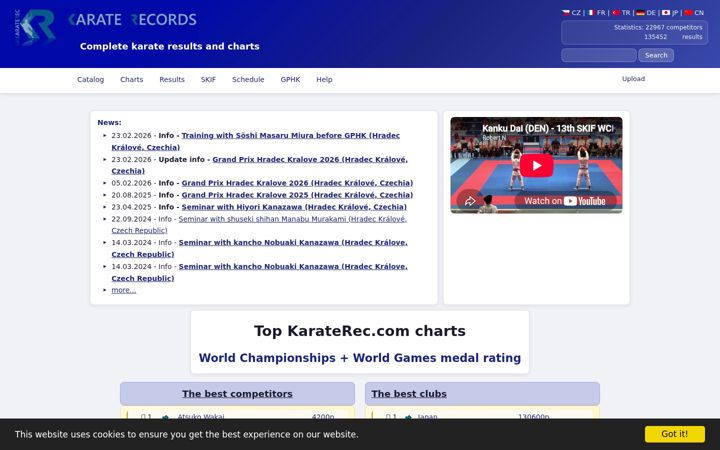Open Seminar with Manabu Murakami link
Image resolution: width=720 pixels, height=450 pixels.
[259, 225]
